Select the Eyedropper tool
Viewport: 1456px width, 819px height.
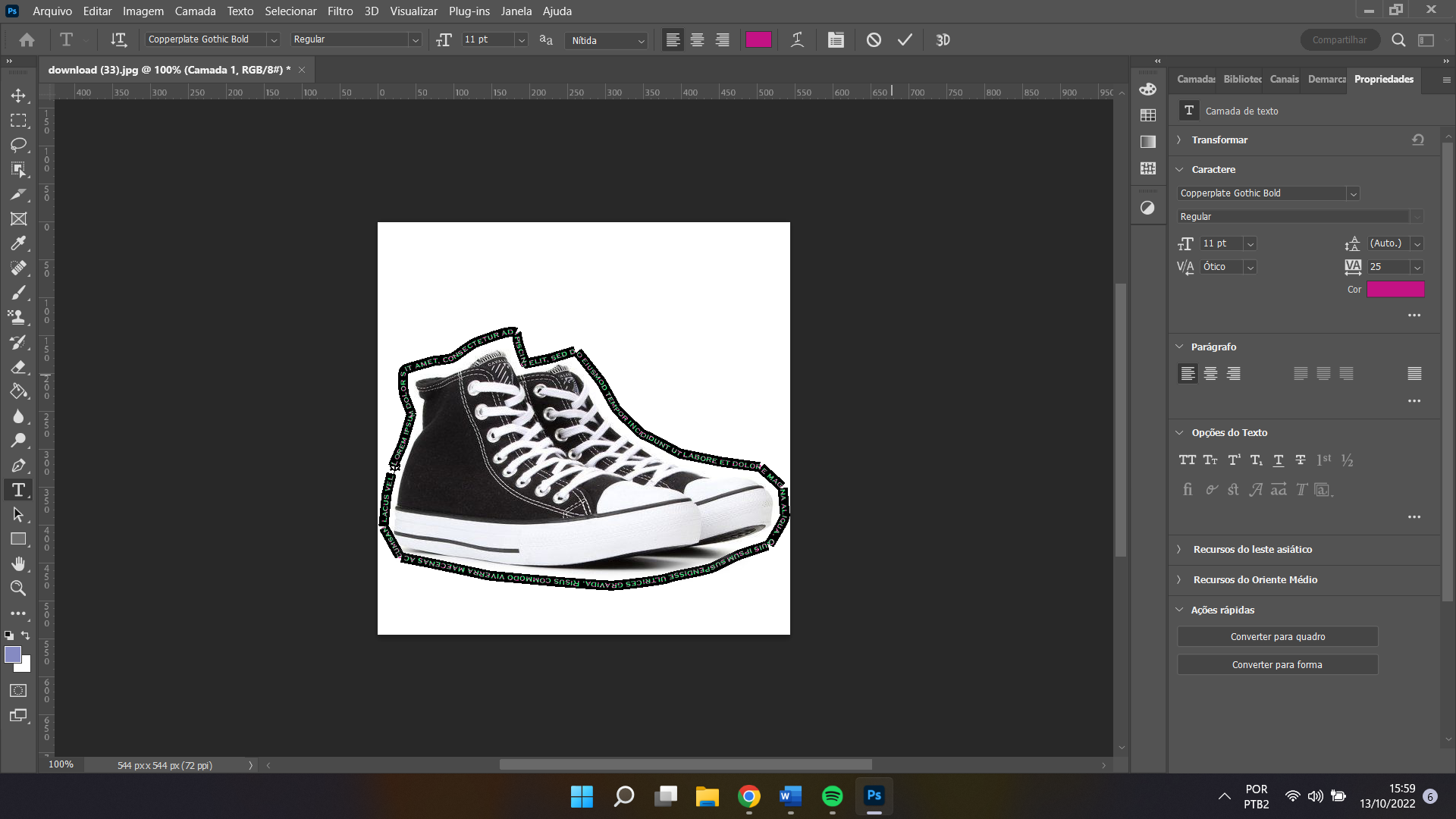(19, 243)
